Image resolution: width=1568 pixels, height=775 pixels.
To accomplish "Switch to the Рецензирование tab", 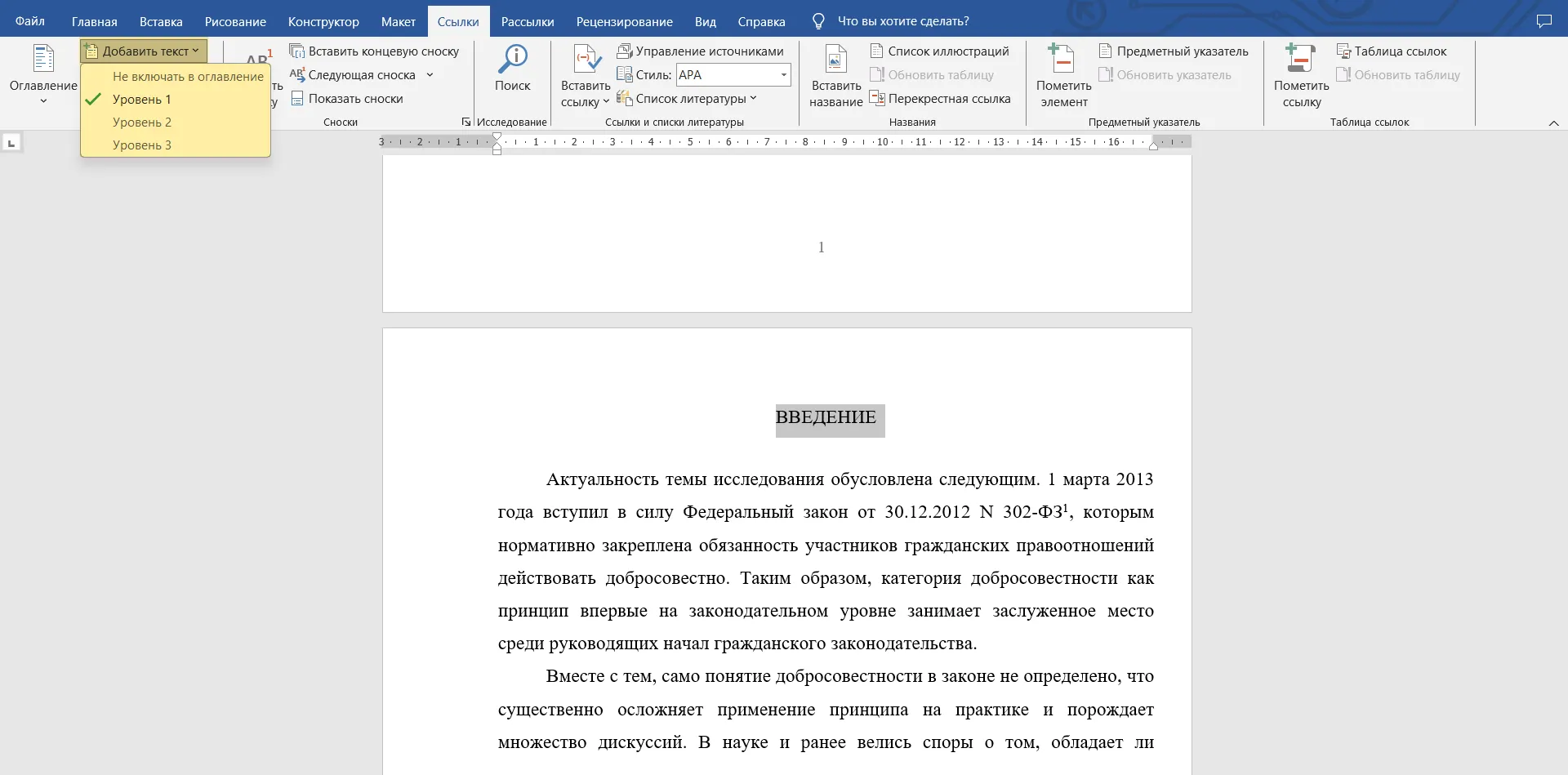I will 625,21.
